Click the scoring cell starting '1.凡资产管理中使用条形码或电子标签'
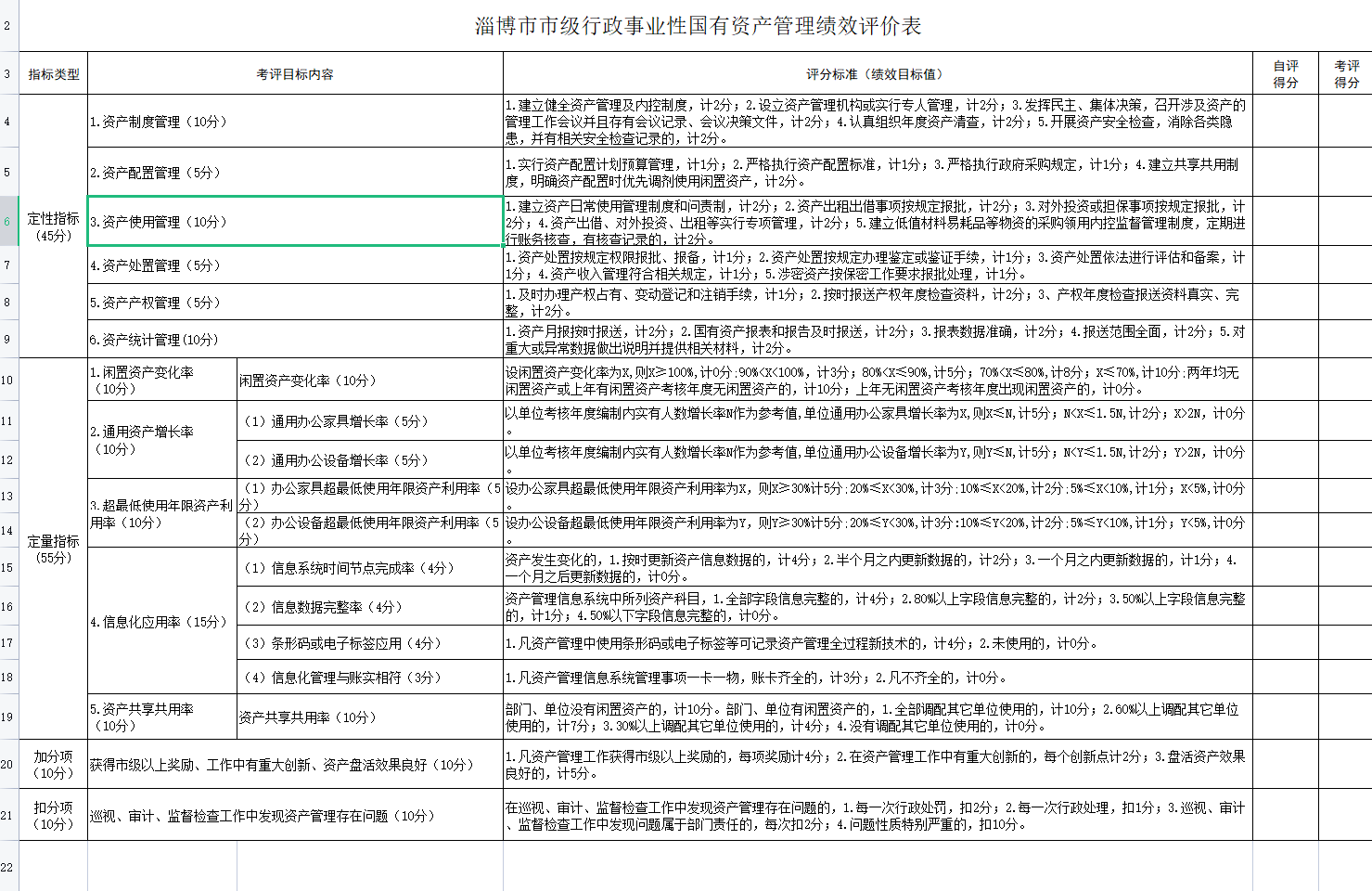The width and height of the screenshot is (1372, 891). (x=878, y=642)
